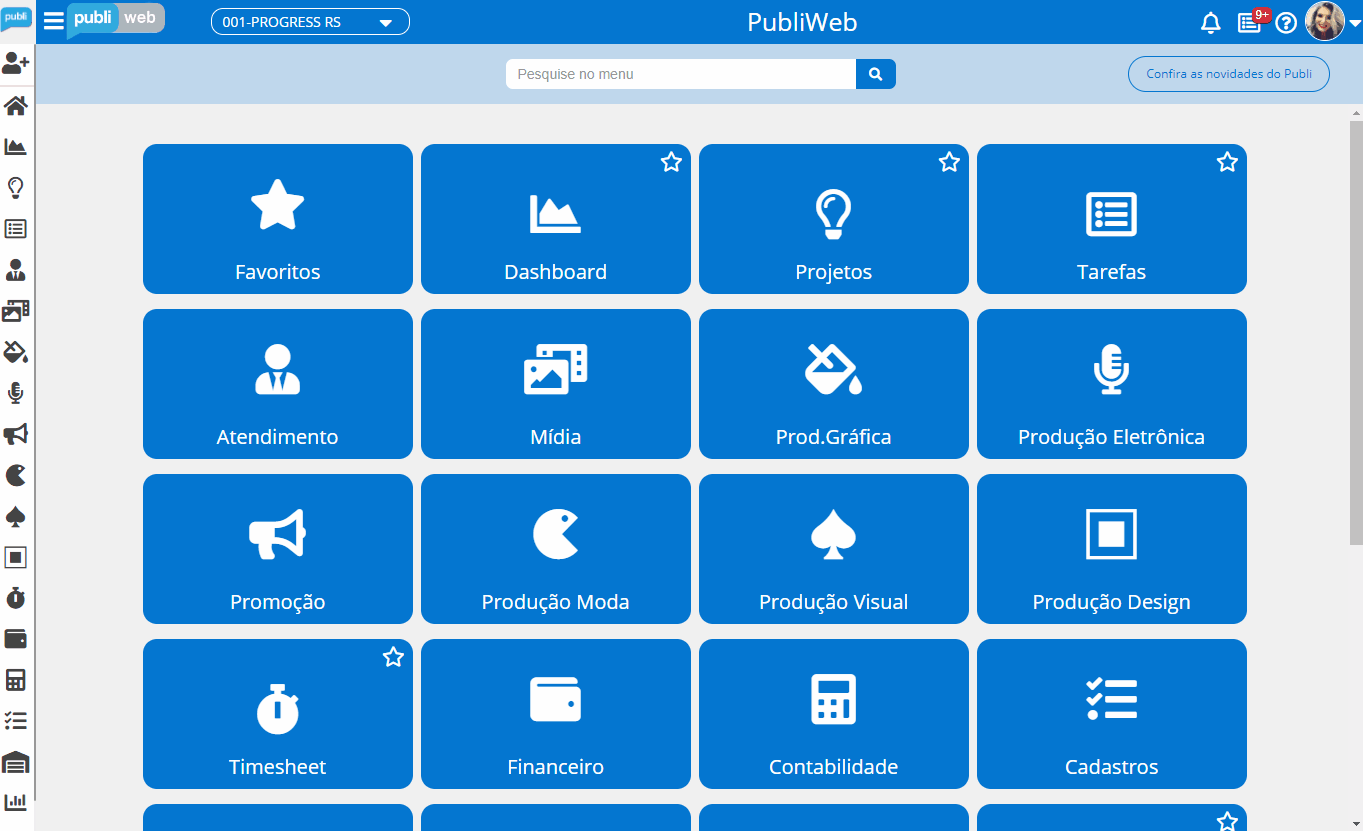Open Mídia from sidebar photo-film icon

tap(16, 310)
